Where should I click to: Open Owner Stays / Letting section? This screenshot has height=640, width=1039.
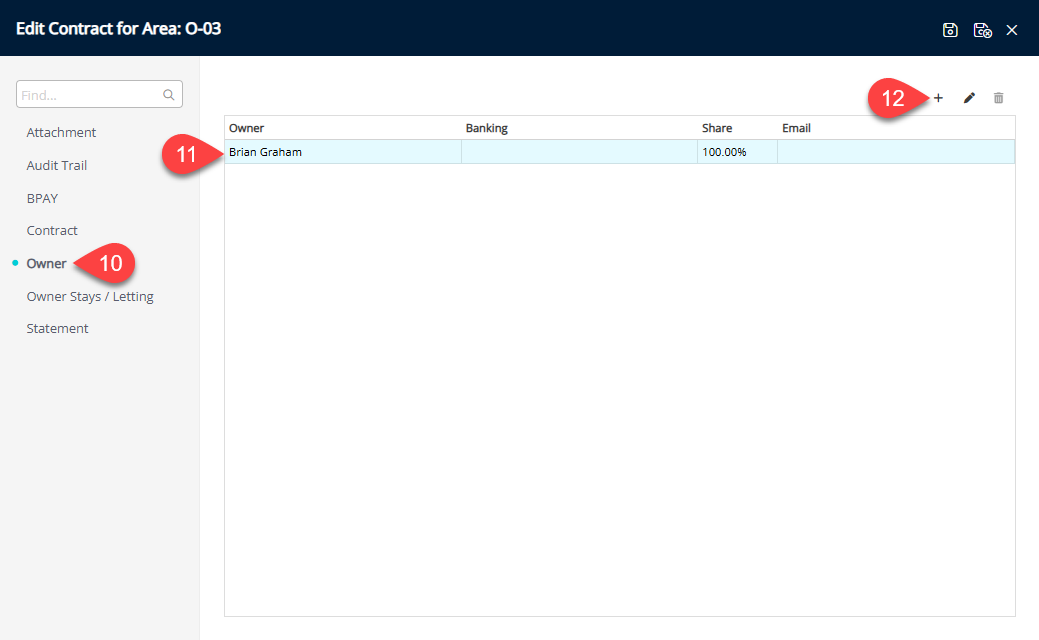(x=90, y=296)
